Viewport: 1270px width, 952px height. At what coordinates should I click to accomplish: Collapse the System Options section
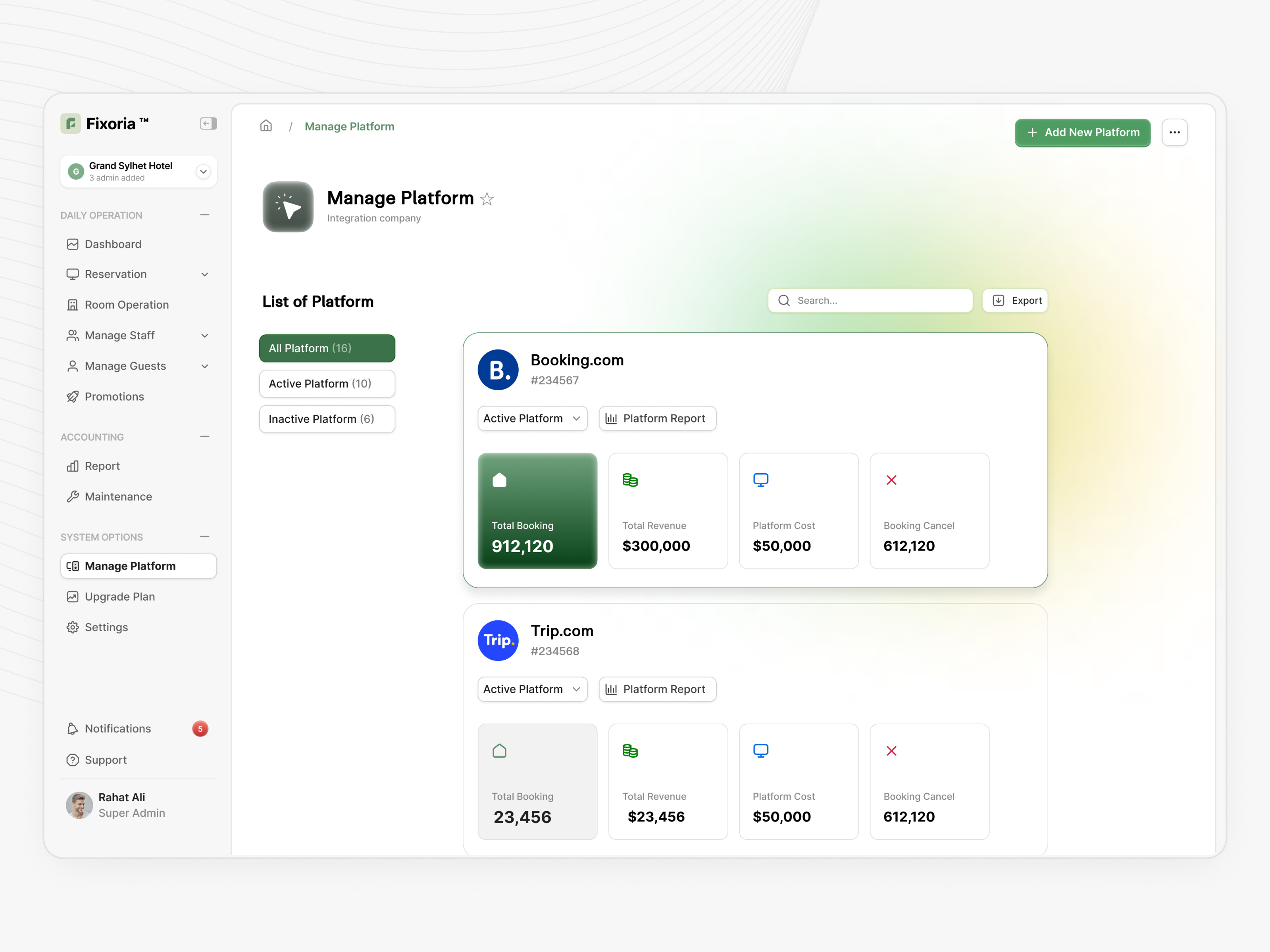(x=204, y=537)
